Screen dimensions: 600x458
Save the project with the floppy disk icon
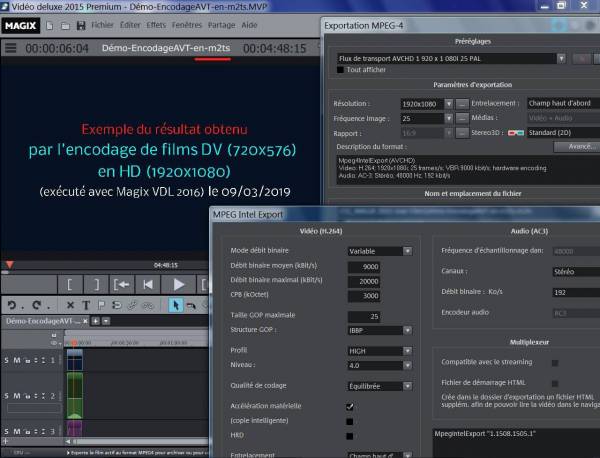(81, 26)
